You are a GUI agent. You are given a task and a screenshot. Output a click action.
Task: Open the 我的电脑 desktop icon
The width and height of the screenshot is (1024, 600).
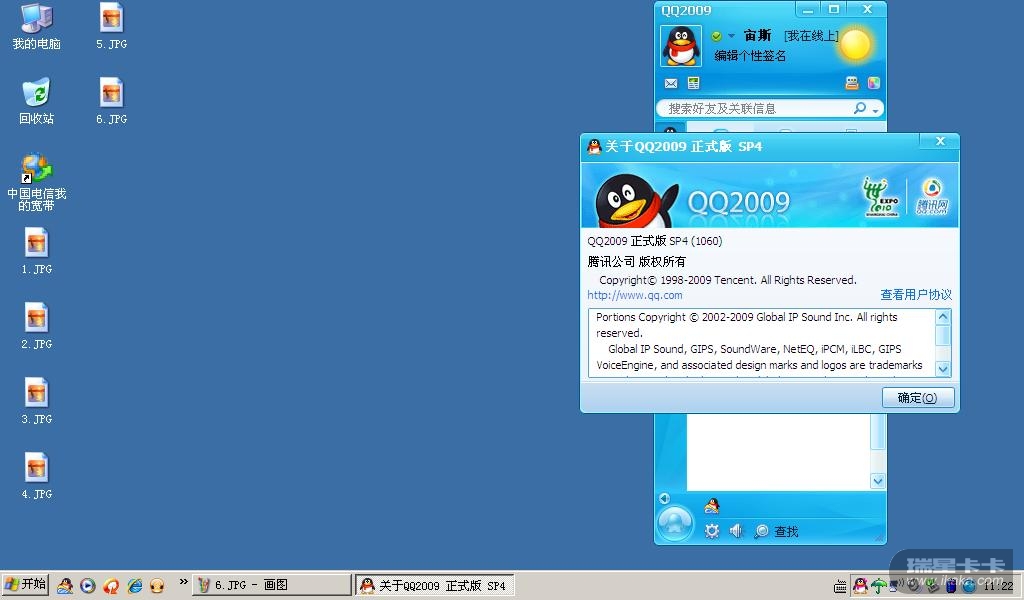coord(37,27)
